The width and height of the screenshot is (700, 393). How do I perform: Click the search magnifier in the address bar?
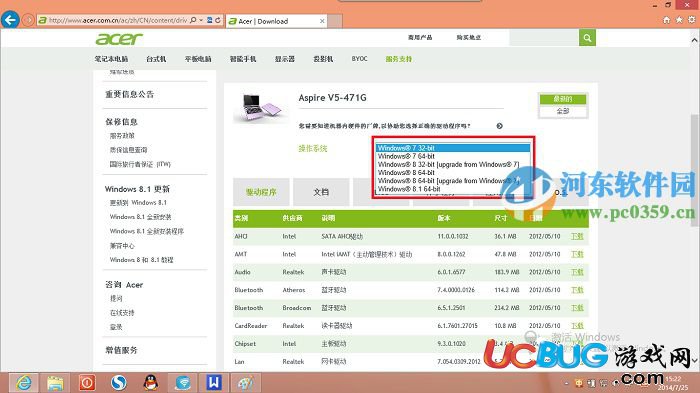coord(193,21)
